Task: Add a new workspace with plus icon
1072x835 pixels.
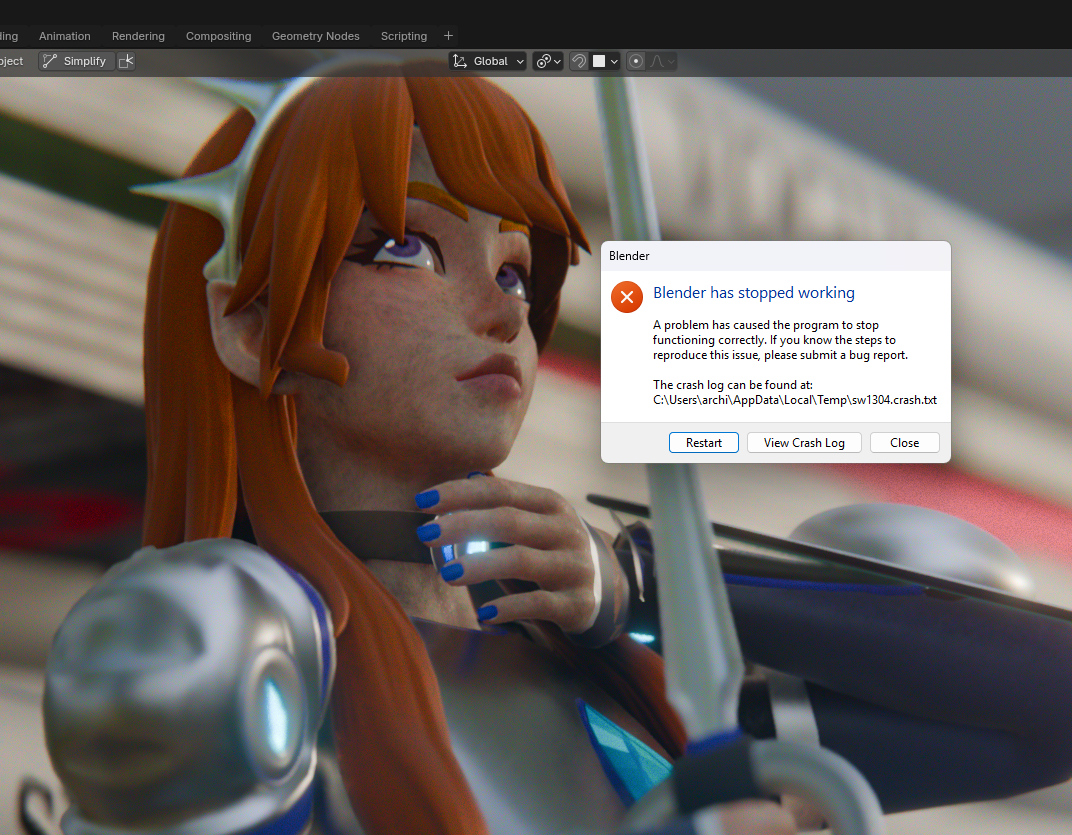Action: pos(448,36)
